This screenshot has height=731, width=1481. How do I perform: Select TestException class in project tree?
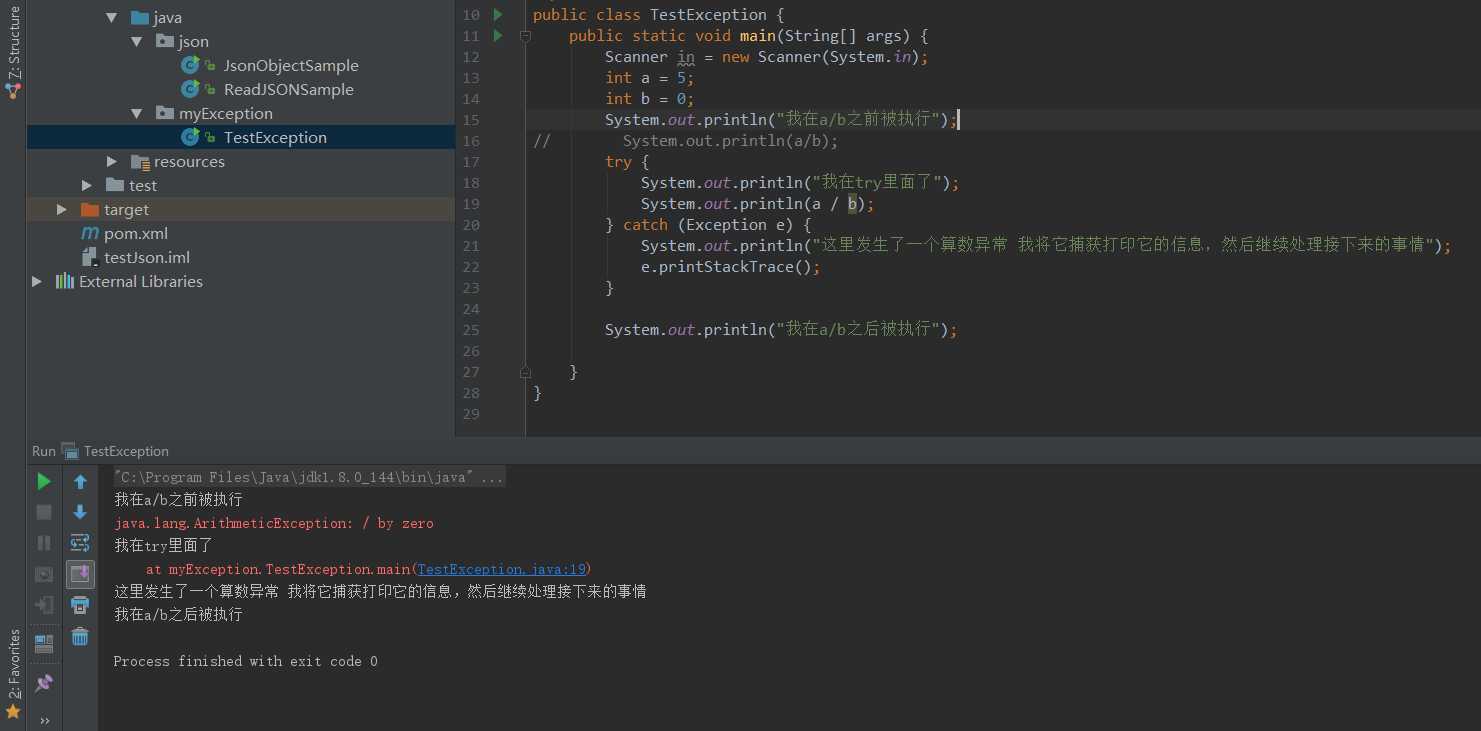(x=275, y=138)
